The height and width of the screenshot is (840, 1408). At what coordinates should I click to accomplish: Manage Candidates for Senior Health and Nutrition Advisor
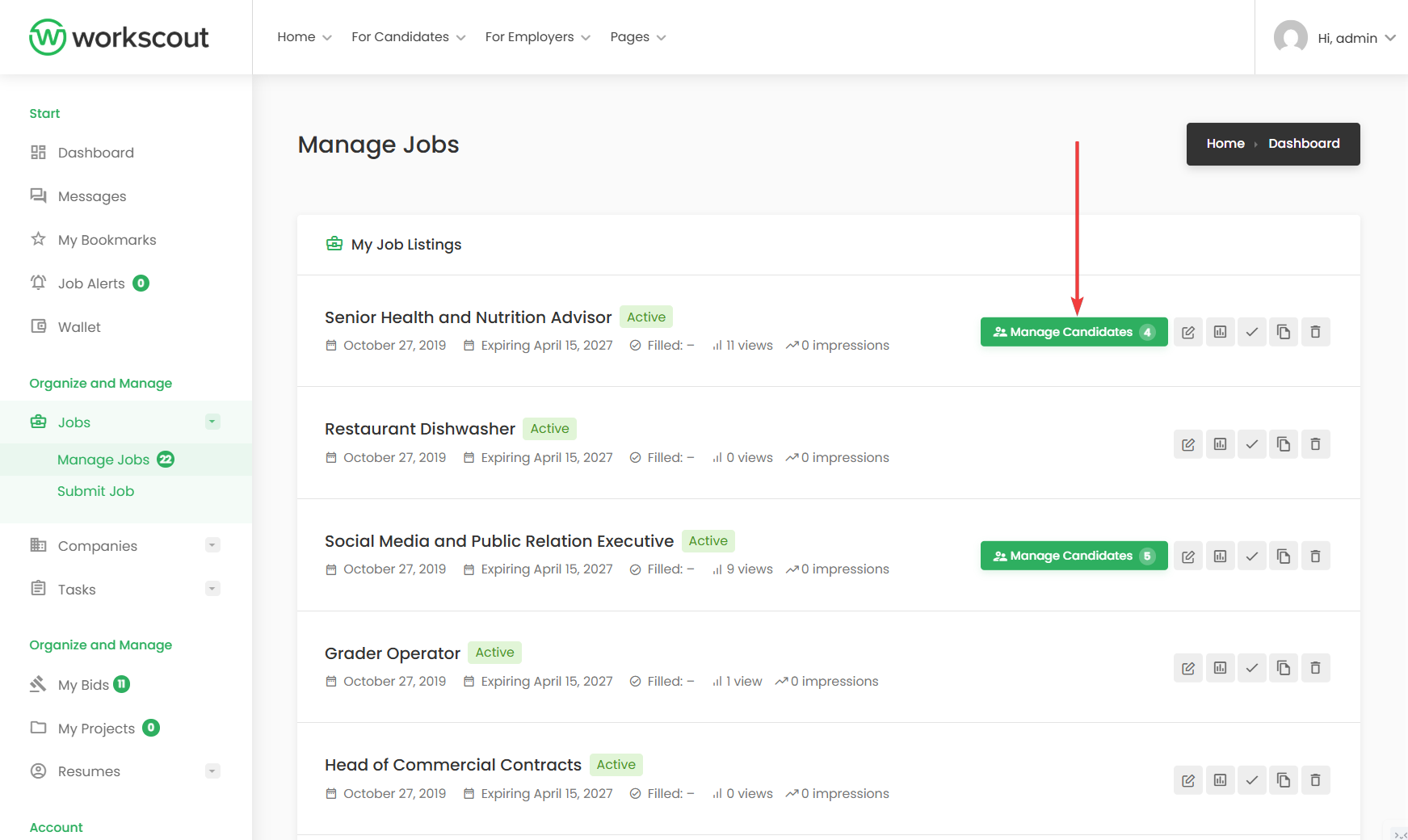1073,332
